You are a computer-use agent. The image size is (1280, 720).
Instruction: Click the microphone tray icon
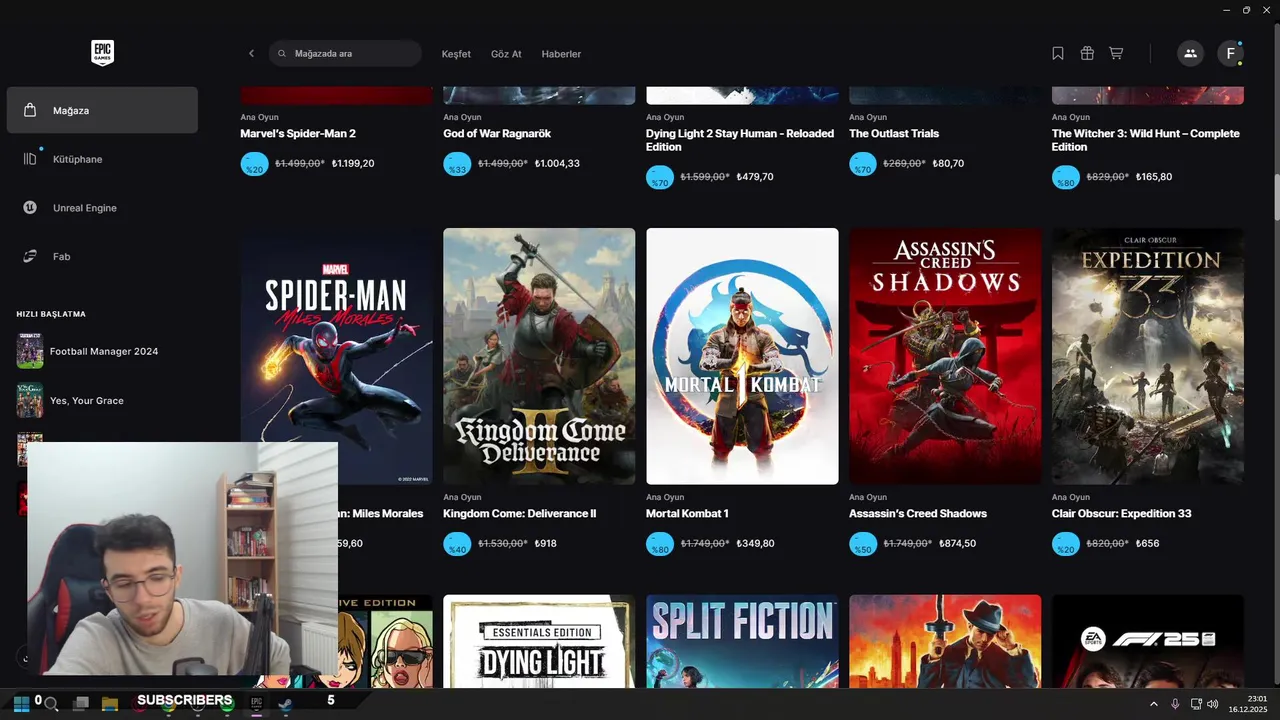[x=1175, y=704]
